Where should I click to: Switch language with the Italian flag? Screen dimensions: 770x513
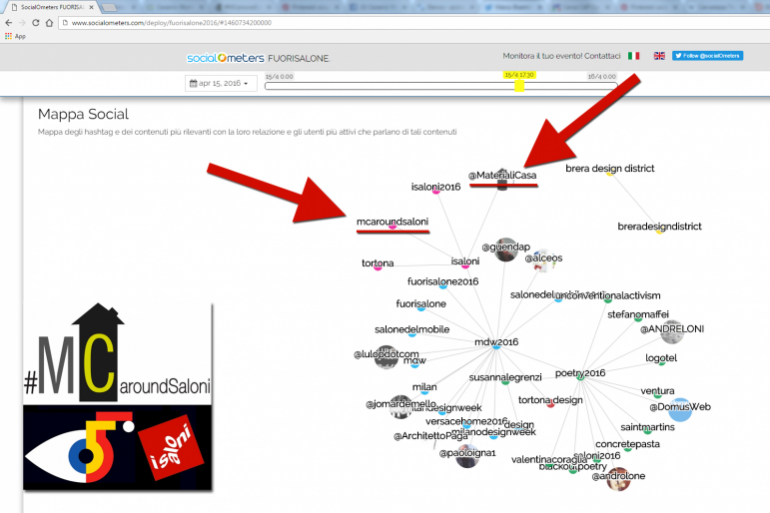(633, 56)
